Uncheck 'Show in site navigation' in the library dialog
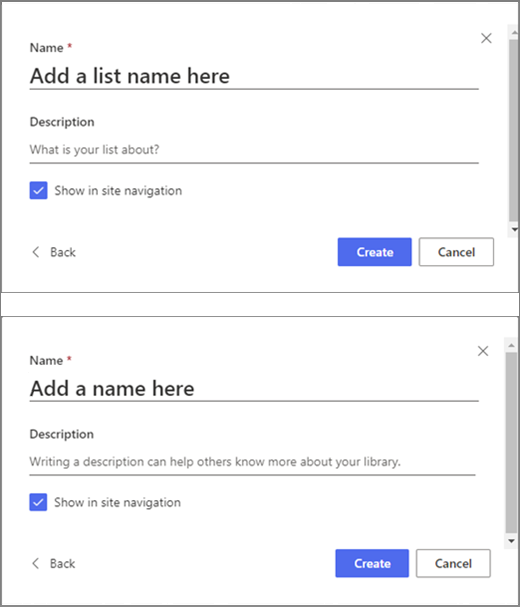 click(38, 502)
